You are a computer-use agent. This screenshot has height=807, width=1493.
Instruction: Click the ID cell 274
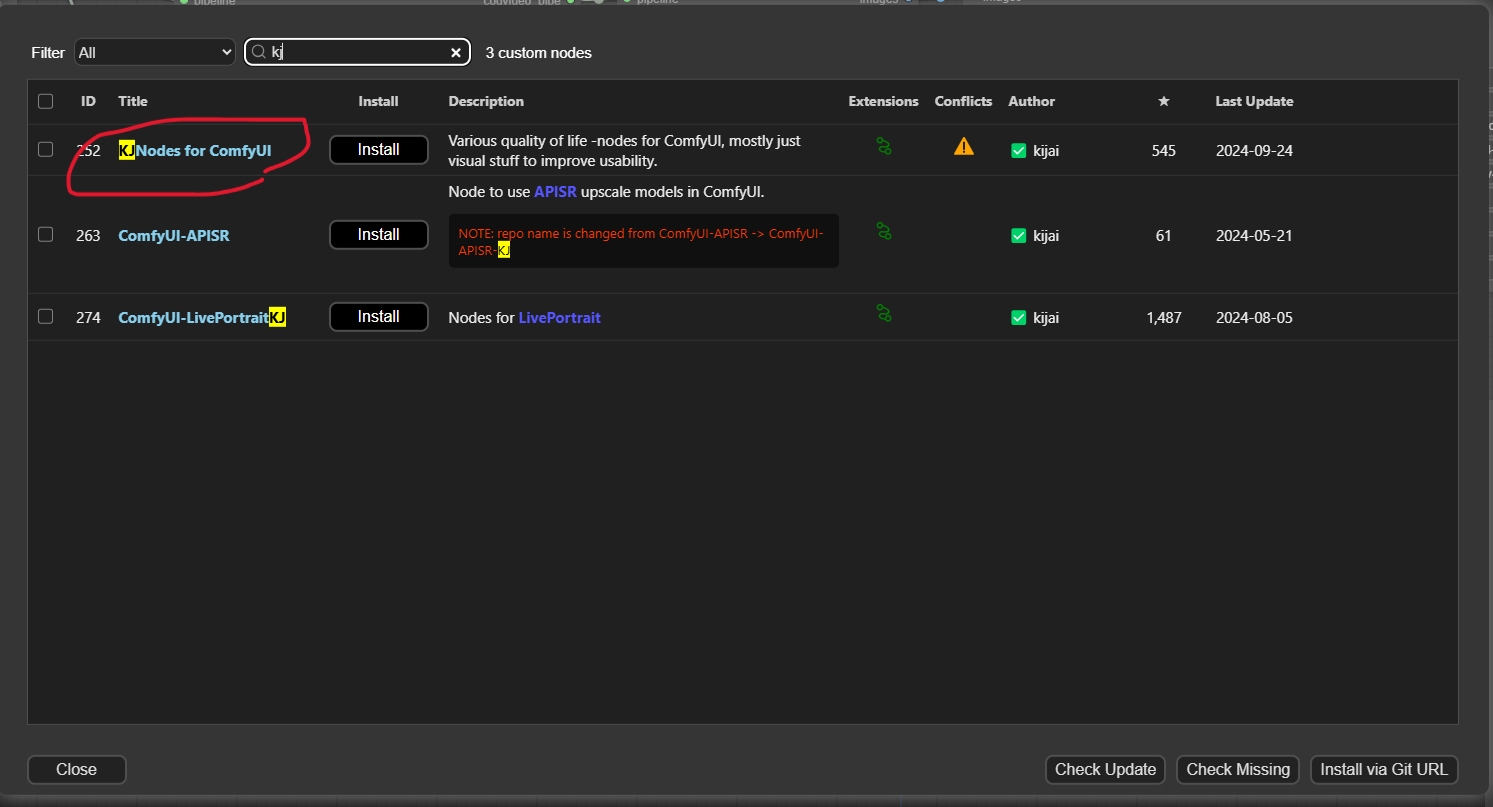(x=88, y=318)
